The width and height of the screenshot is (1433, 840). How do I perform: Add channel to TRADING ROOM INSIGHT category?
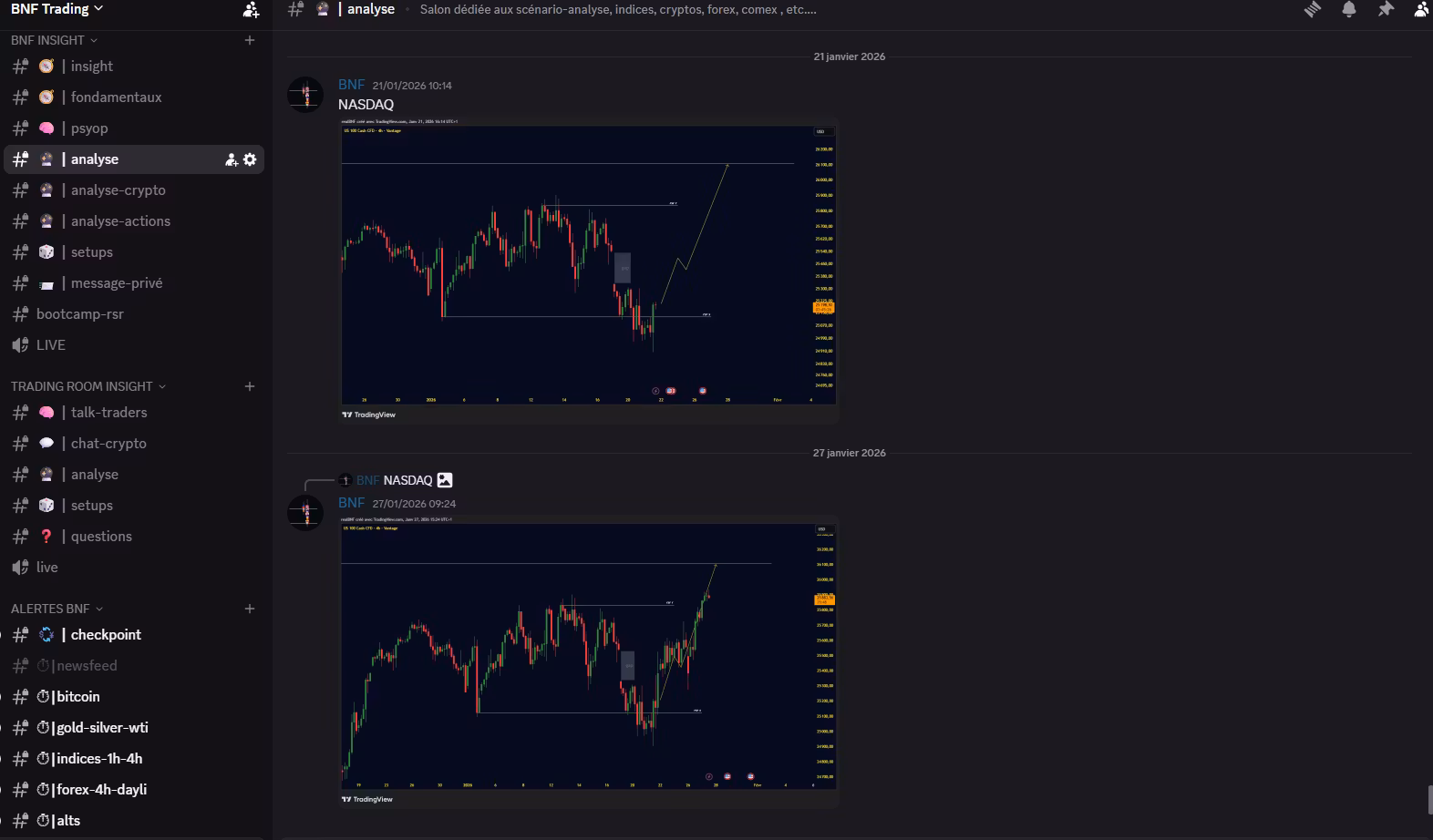pyautogui.click(x=250, y=386)
